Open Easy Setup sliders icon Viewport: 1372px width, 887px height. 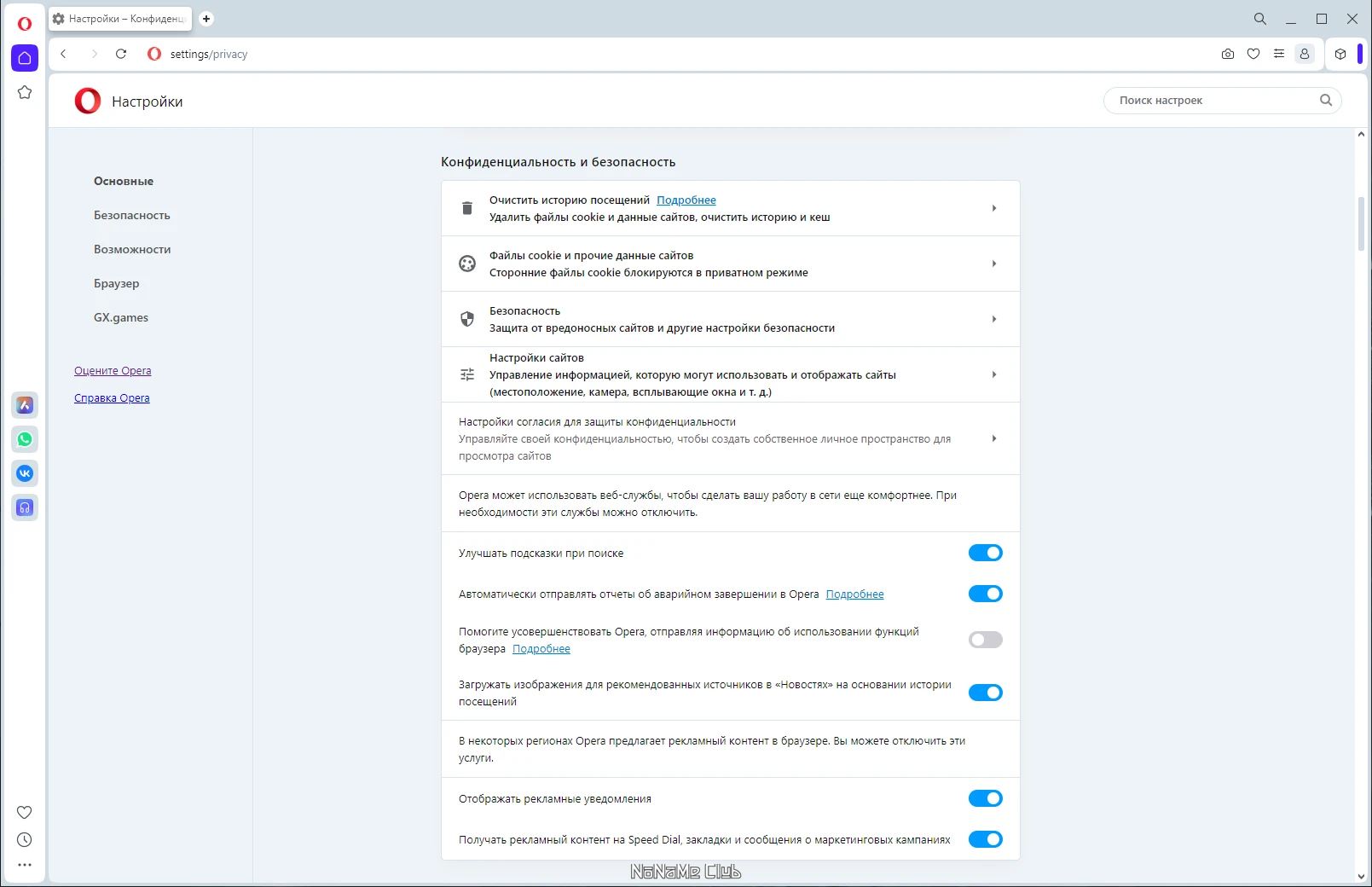pyautogui.click(x=1279, y=54)
